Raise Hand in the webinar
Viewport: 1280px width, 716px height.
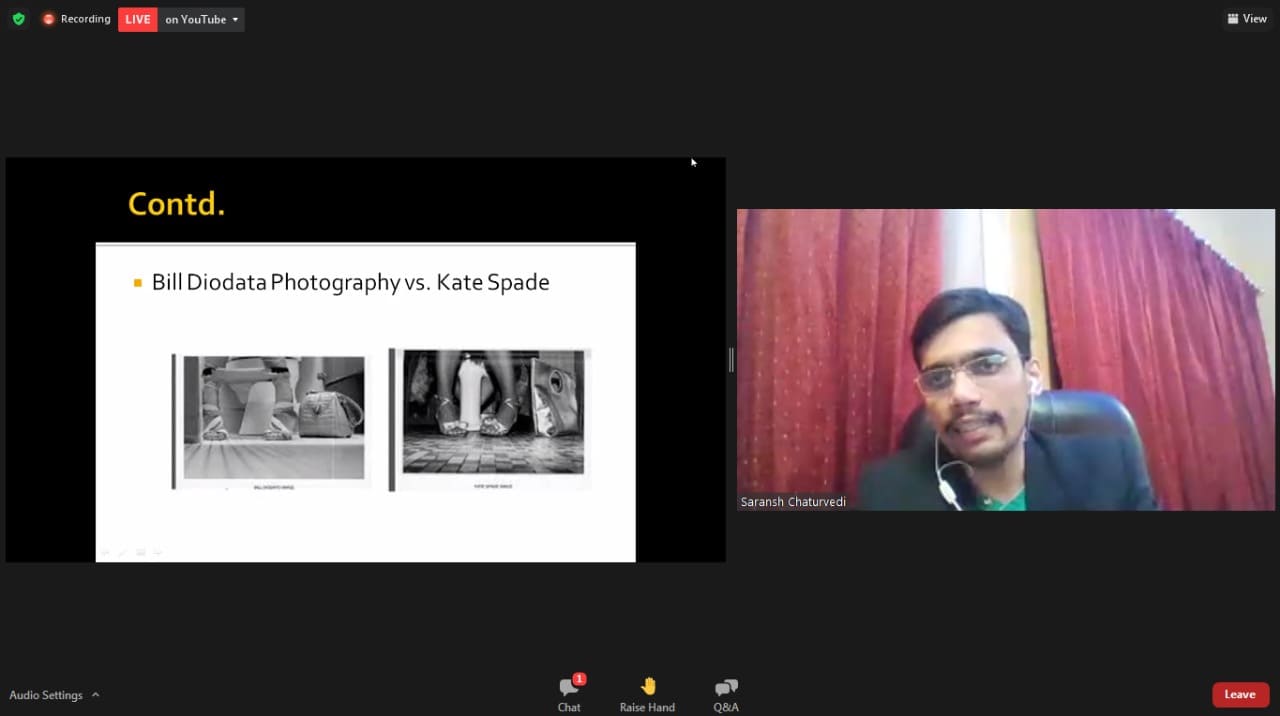coord(647,694)
